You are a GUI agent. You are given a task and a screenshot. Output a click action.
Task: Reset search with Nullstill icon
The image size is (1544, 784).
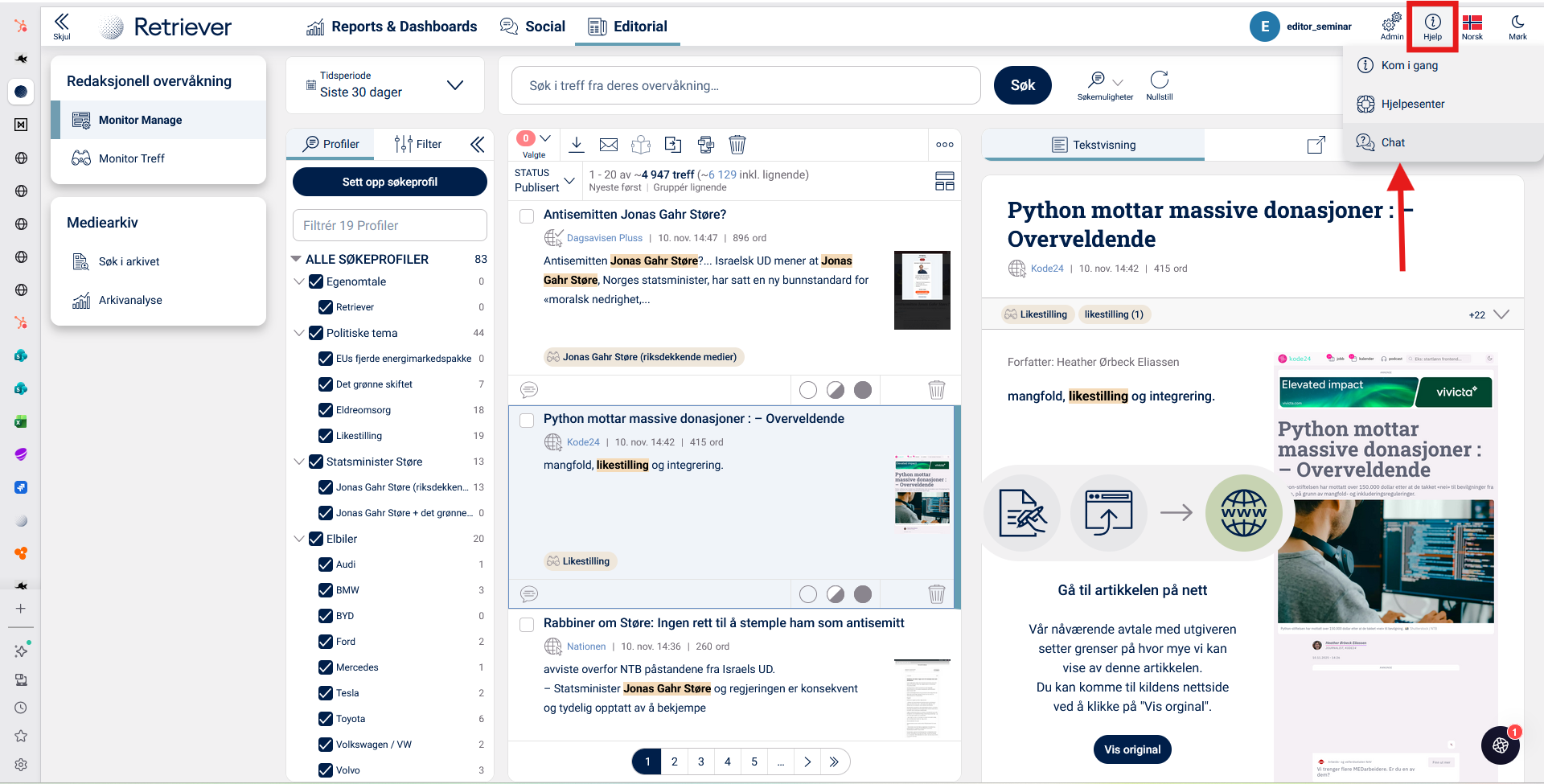(x=1160, y=85)
